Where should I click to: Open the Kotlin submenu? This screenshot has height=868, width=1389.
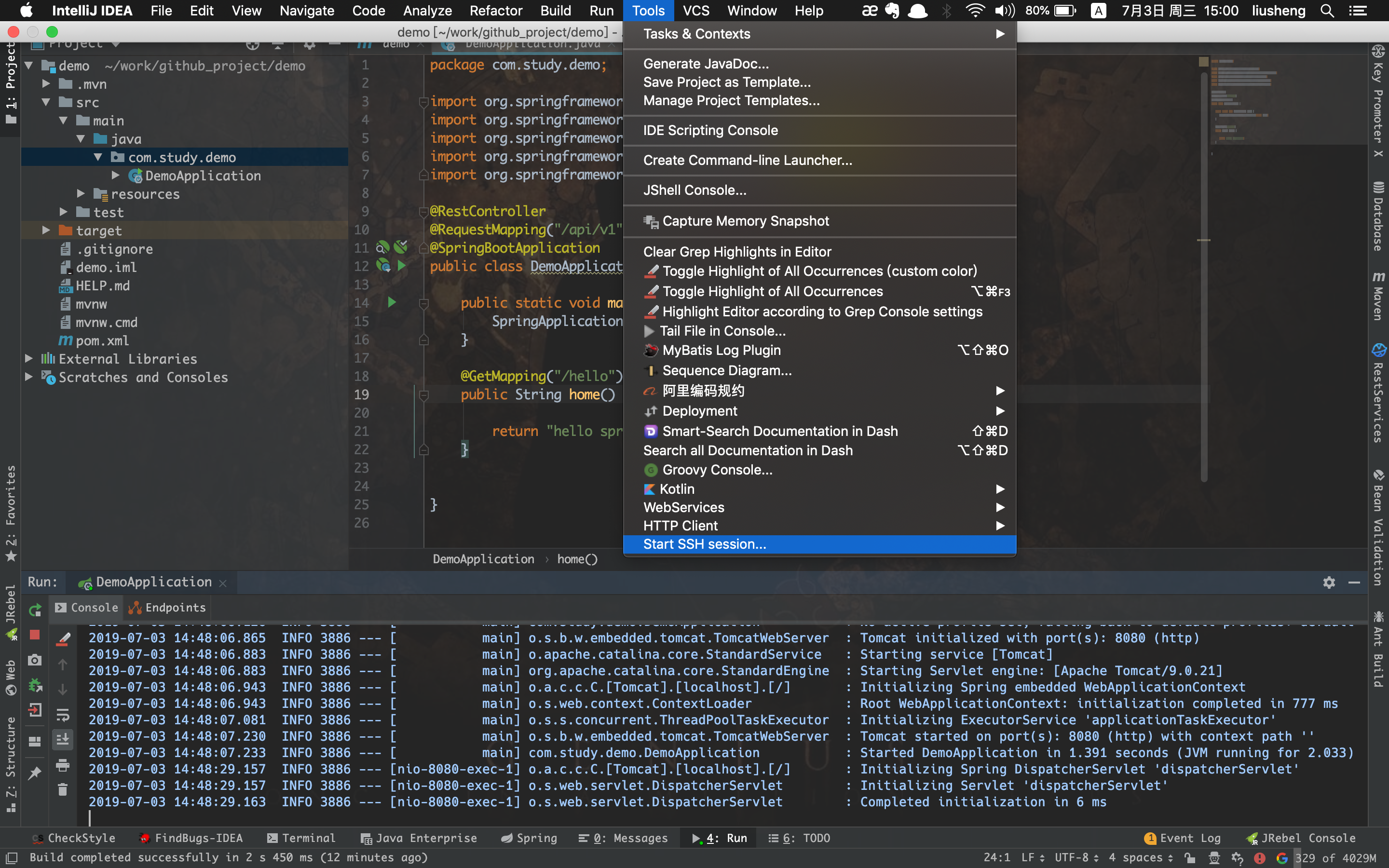819,489
